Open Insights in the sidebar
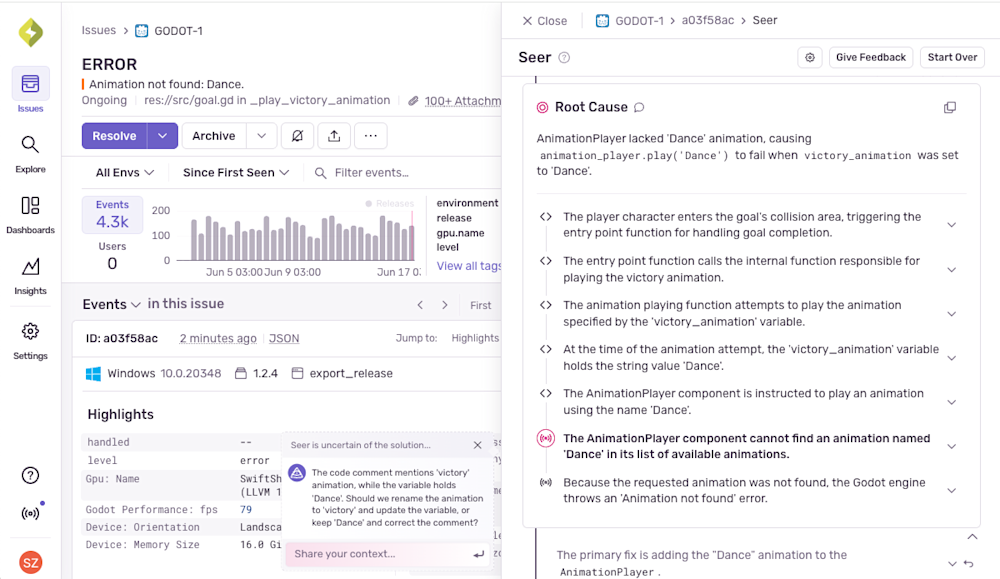This screenshot has width=1000, height=579. tap(31, 276)
